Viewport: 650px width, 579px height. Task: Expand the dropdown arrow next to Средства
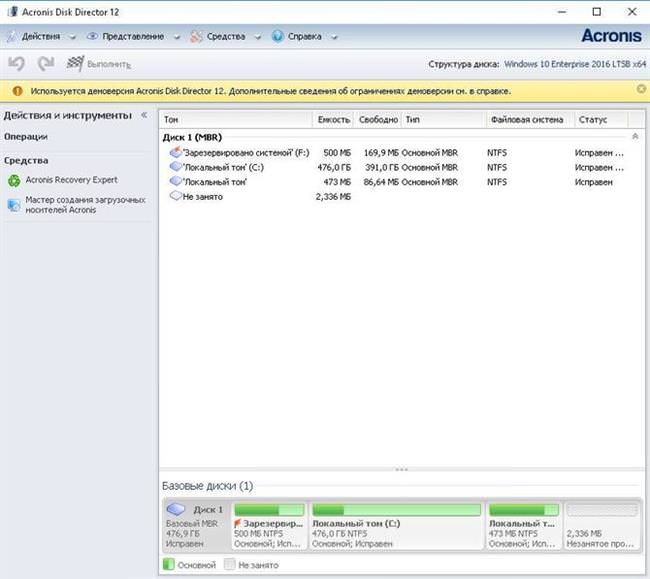[257, 37]
